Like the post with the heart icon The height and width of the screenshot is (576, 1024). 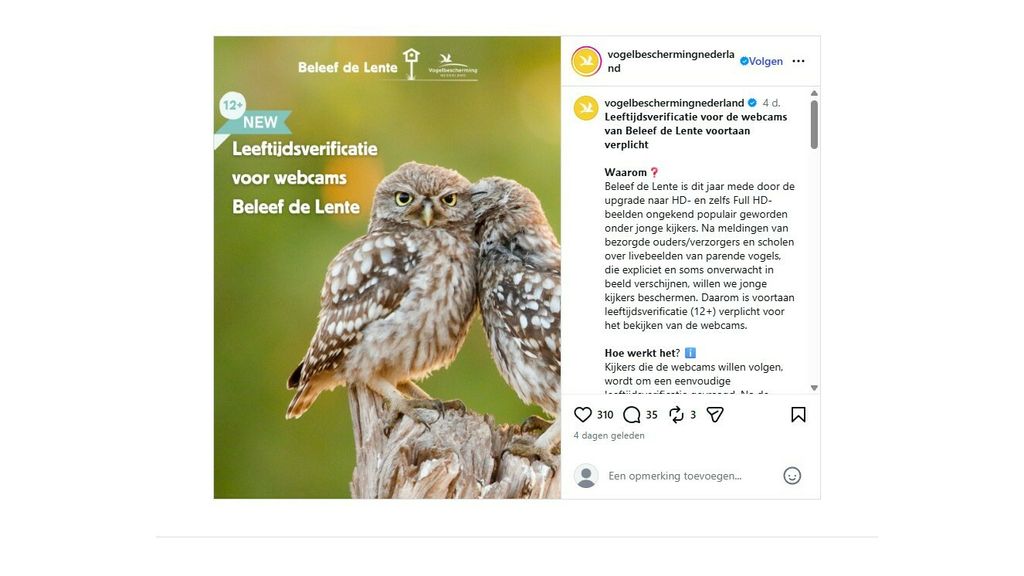click(581, 413)
